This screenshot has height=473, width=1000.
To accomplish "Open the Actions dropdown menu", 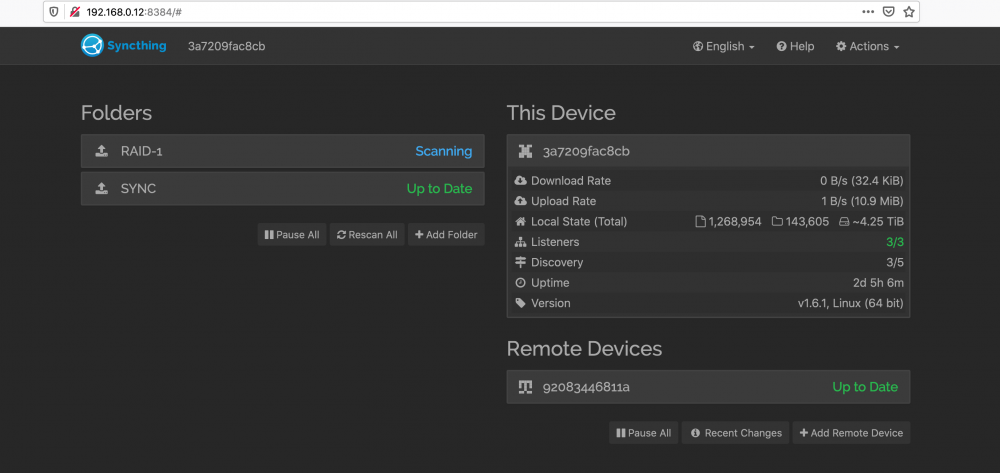I will tap(867, 47).
